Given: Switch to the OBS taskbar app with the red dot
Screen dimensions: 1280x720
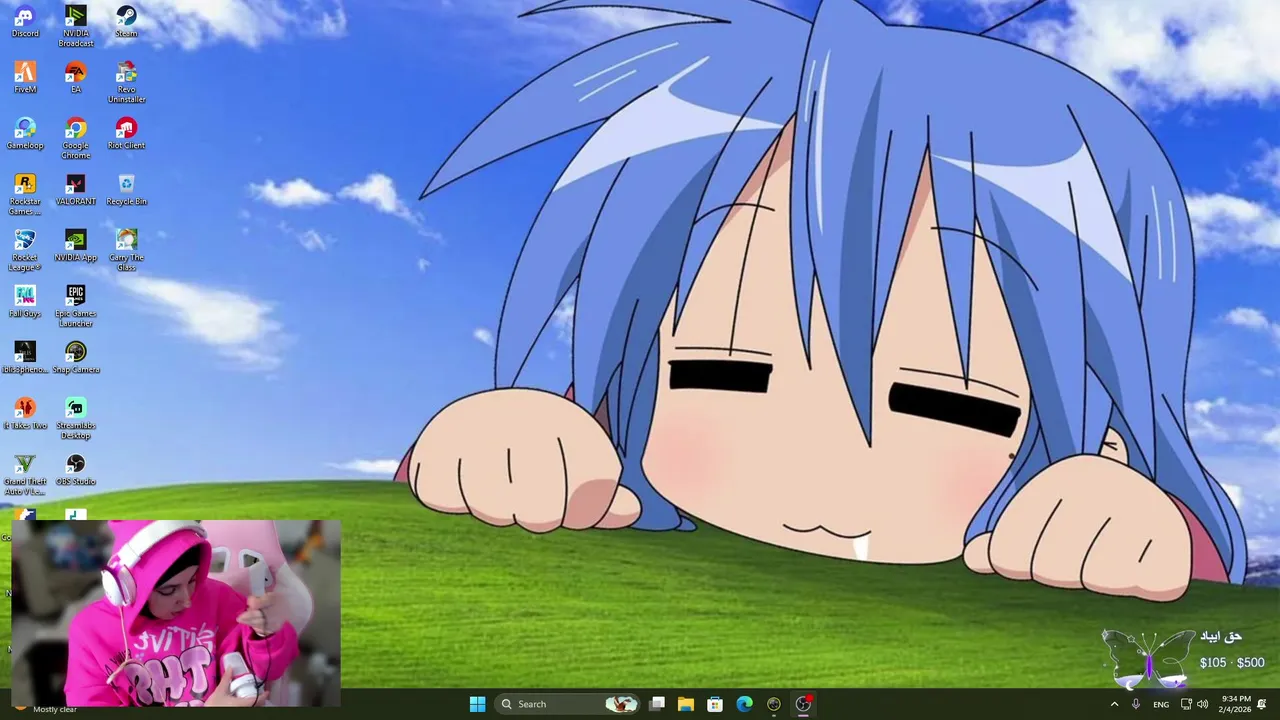Looking at the screenshot, I should 803,704.
